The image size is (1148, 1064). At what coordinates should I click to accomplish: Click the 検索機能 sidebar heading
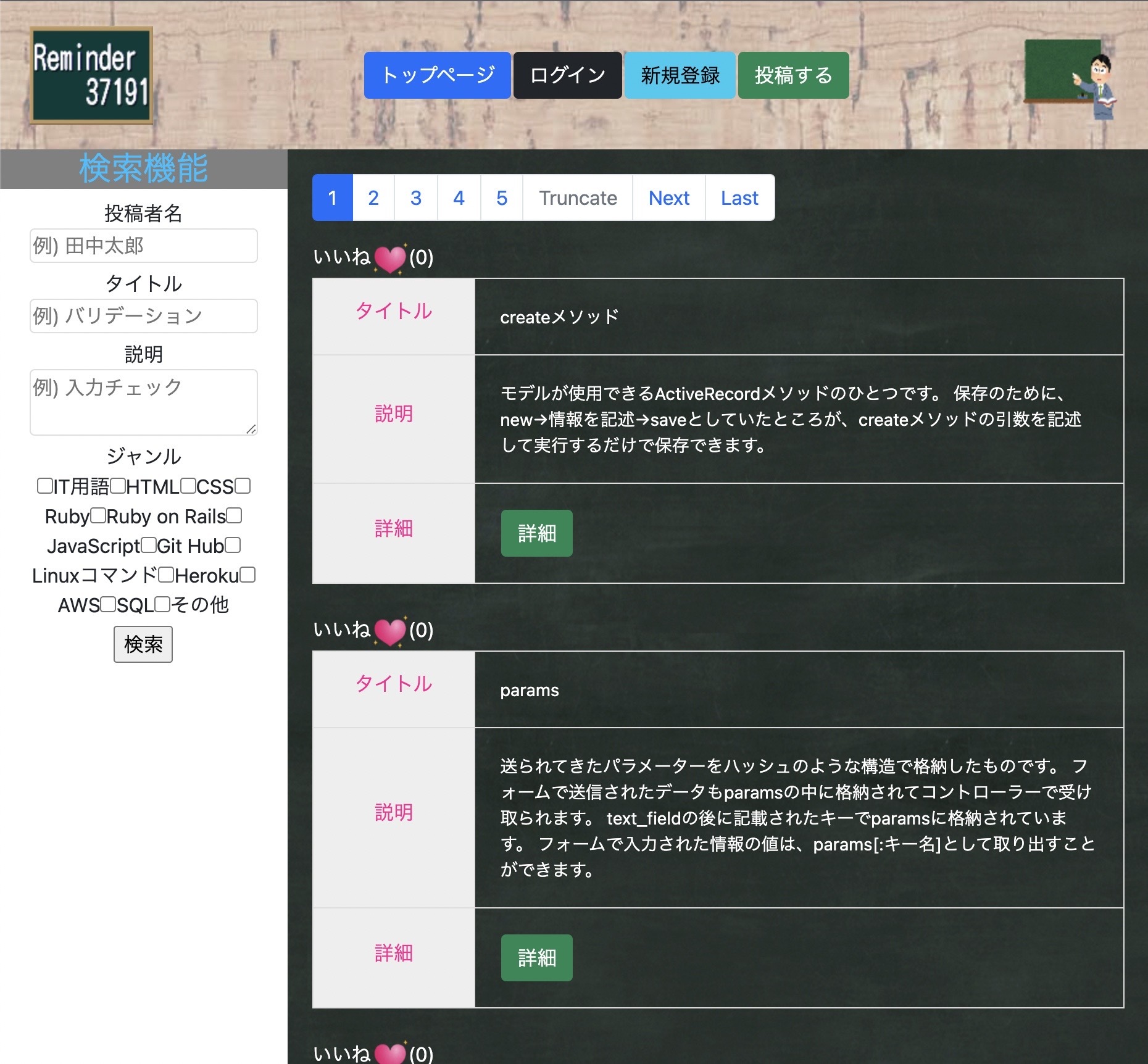pos(144,168)
